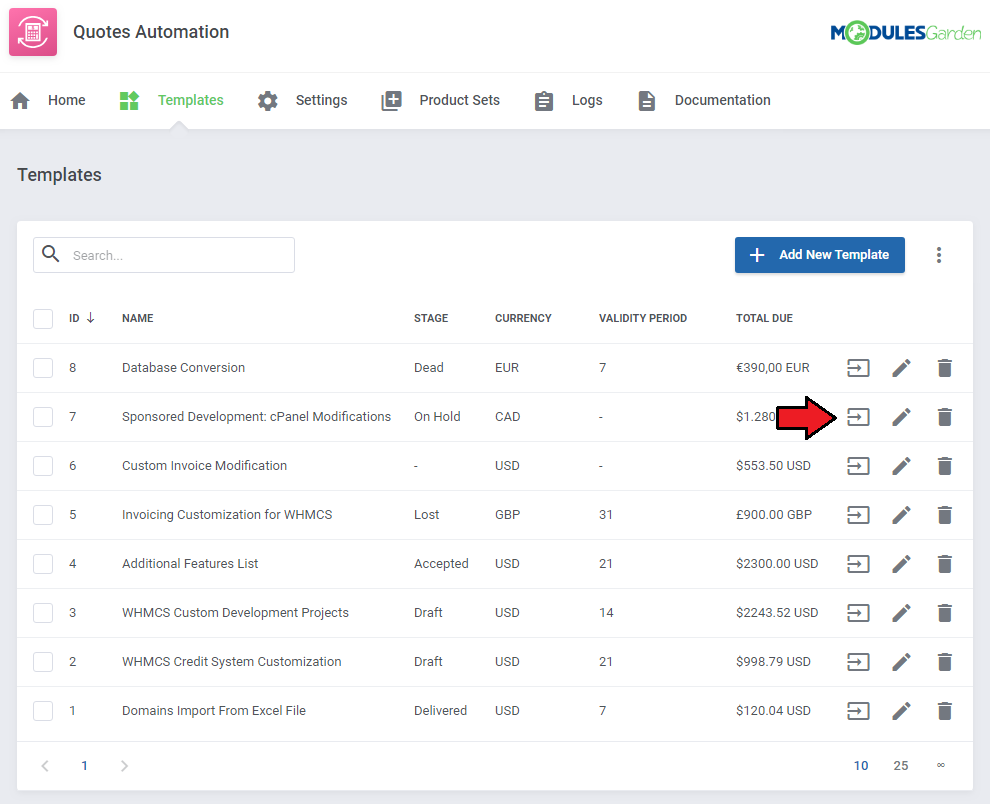
Task: Show 10 entries per page
Action: (x=861, y=766)
